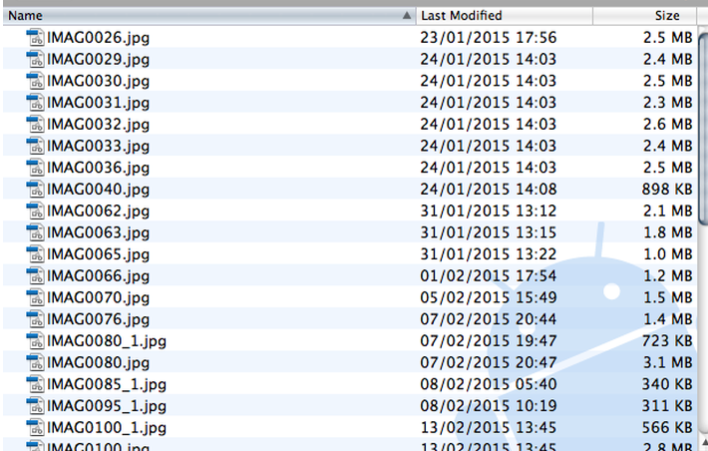Click the file name IMAG0032.jpg

tap(98, 125)
